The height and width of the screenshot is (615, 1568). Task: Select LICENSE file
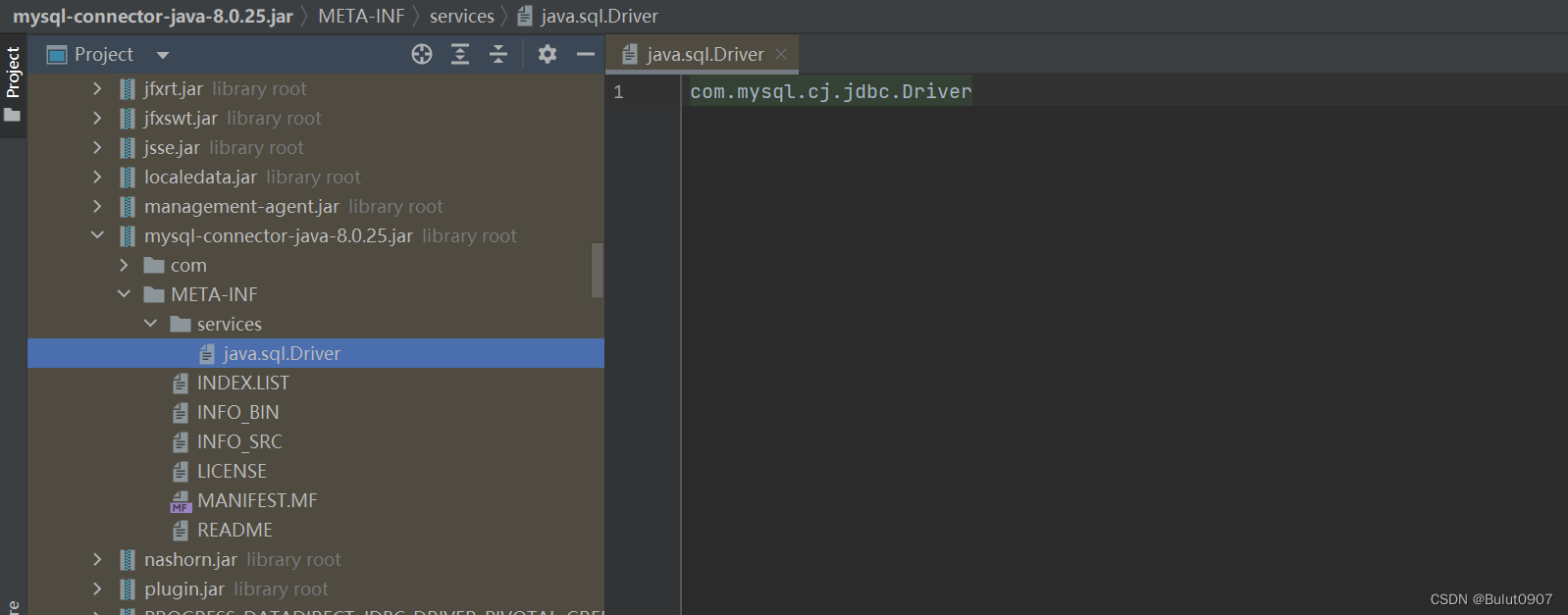pos(232,471)
